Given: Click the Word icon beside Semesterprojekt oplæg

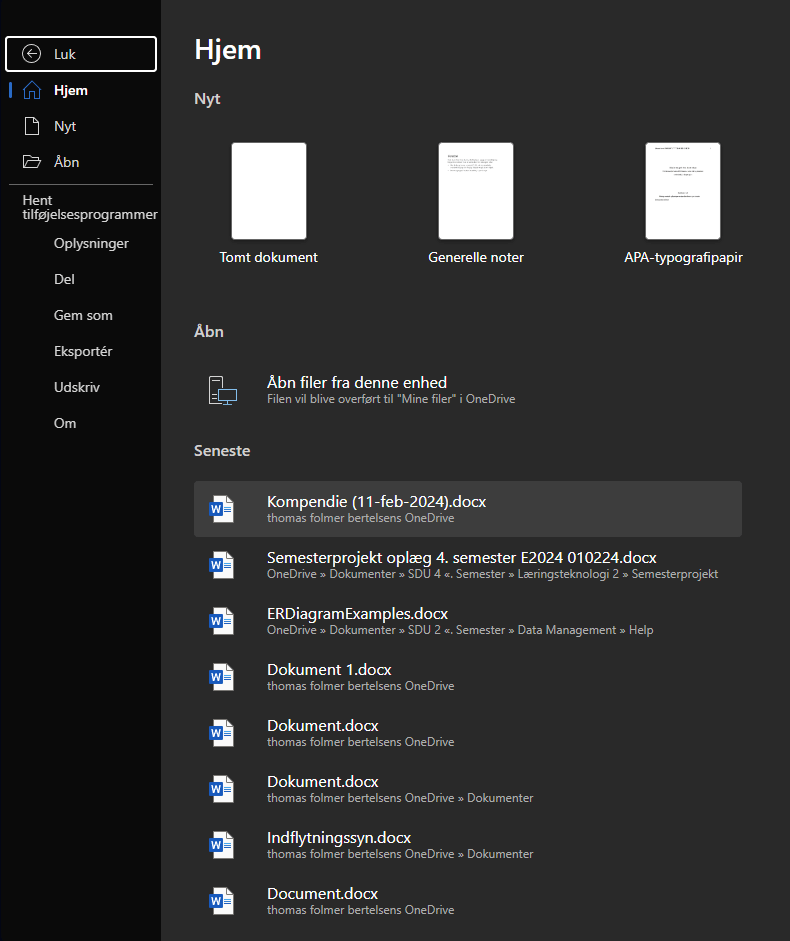Looking at the screenshot, I should [x=222, y=565].
